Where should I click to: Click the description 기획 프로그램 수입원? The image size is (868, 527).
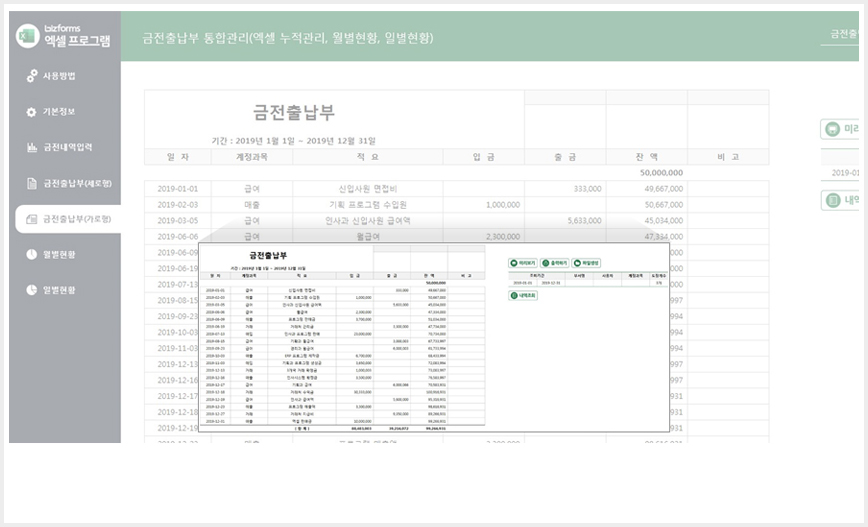click(x=368, y=205)
